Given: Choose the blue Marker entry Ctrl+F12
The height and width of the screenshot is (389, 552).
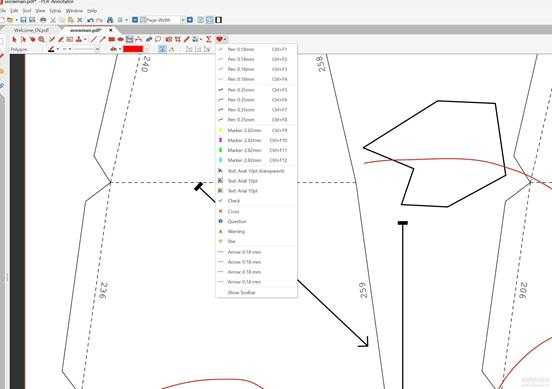Looking at the screenshot, I should pyautogui.click(x=257, y=160).
